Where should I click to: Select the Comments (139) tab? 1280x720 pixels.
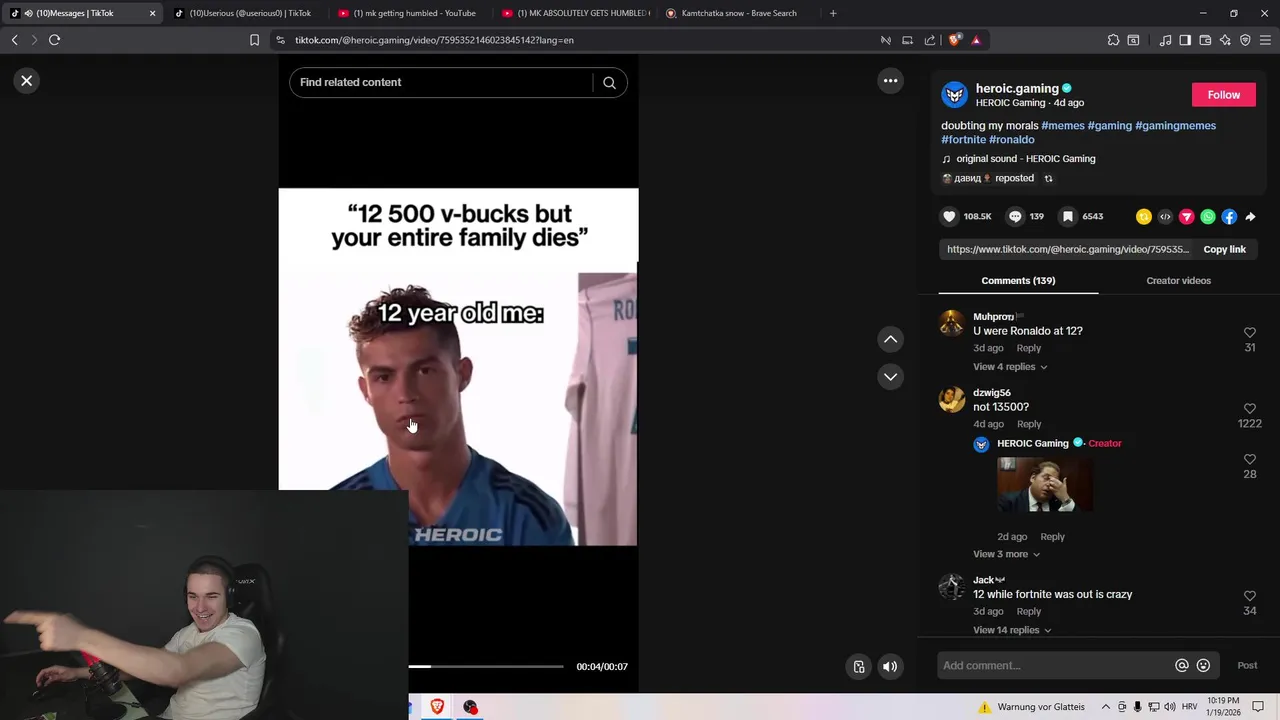coord(1018,281)
